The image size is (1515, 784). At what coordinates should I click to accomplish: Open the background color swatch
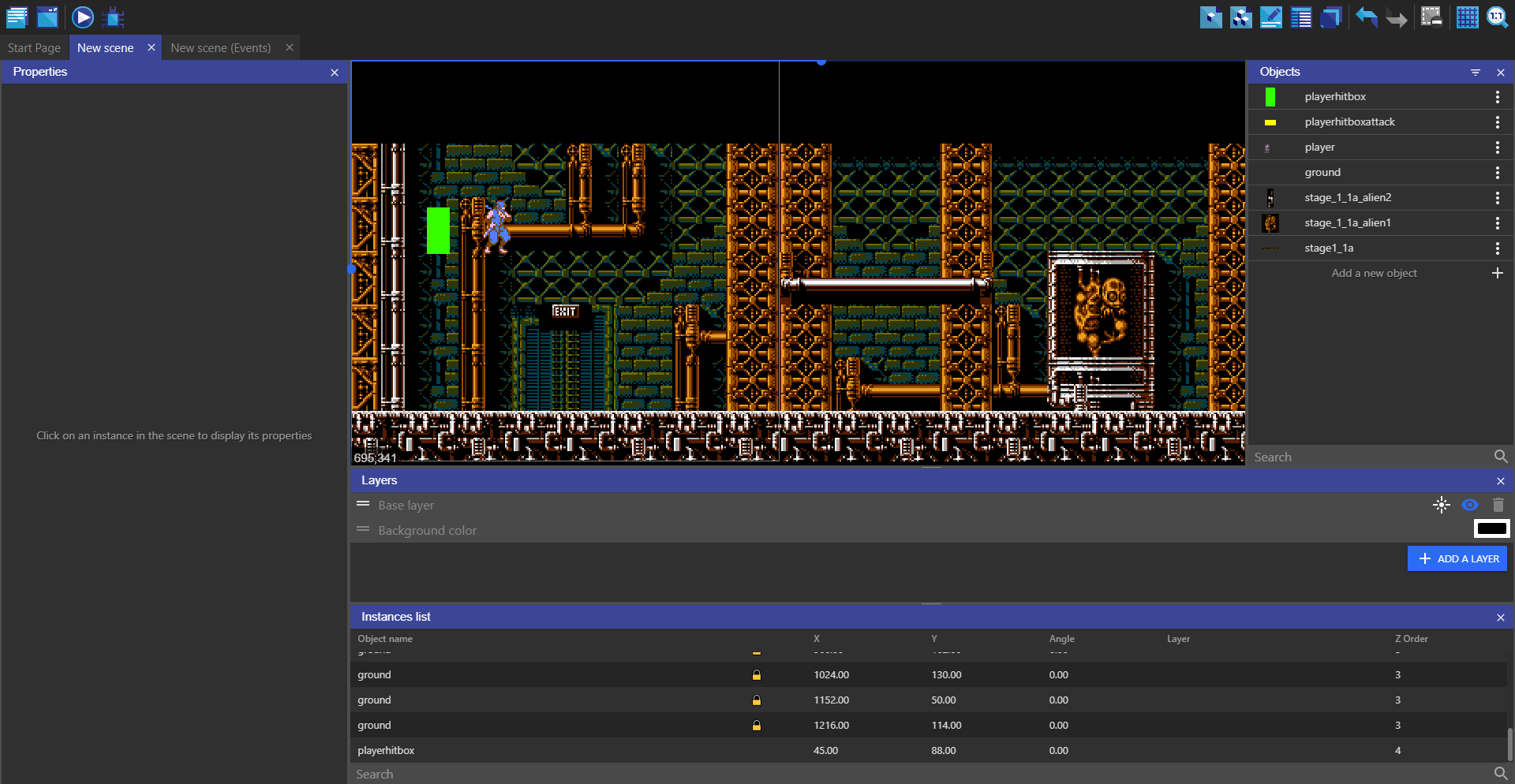1491,529
